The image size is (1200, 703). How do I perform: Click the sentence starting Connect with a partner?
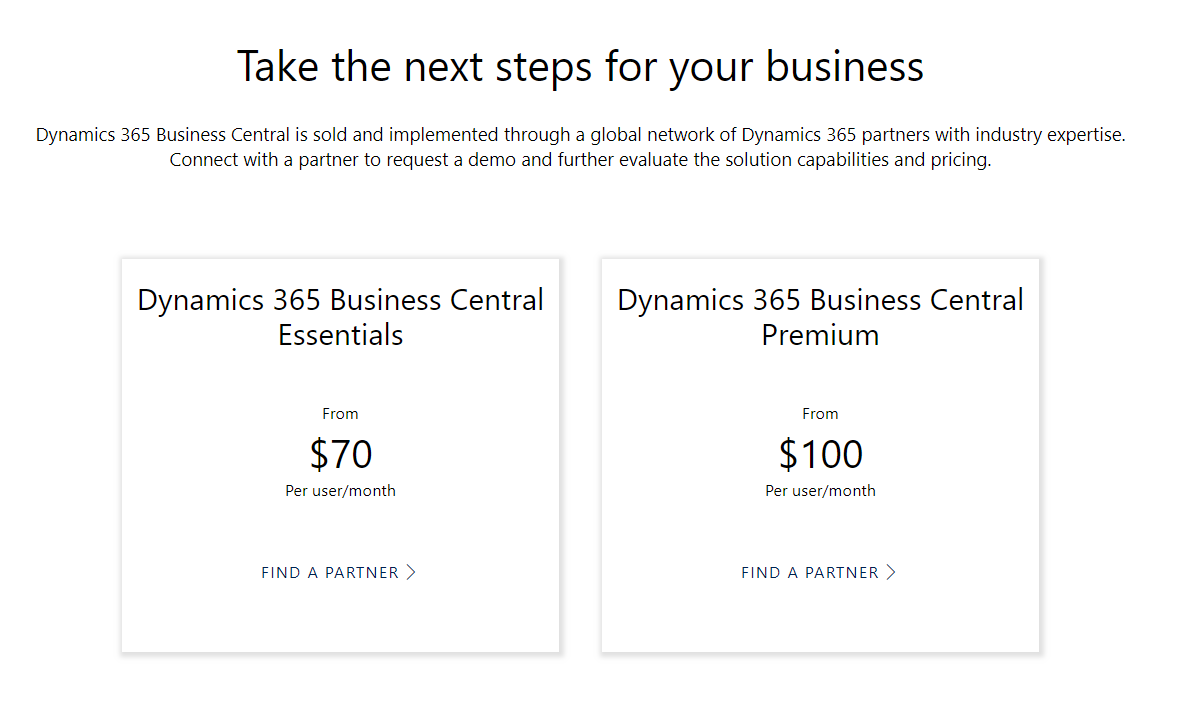click(x=580, y=160)
